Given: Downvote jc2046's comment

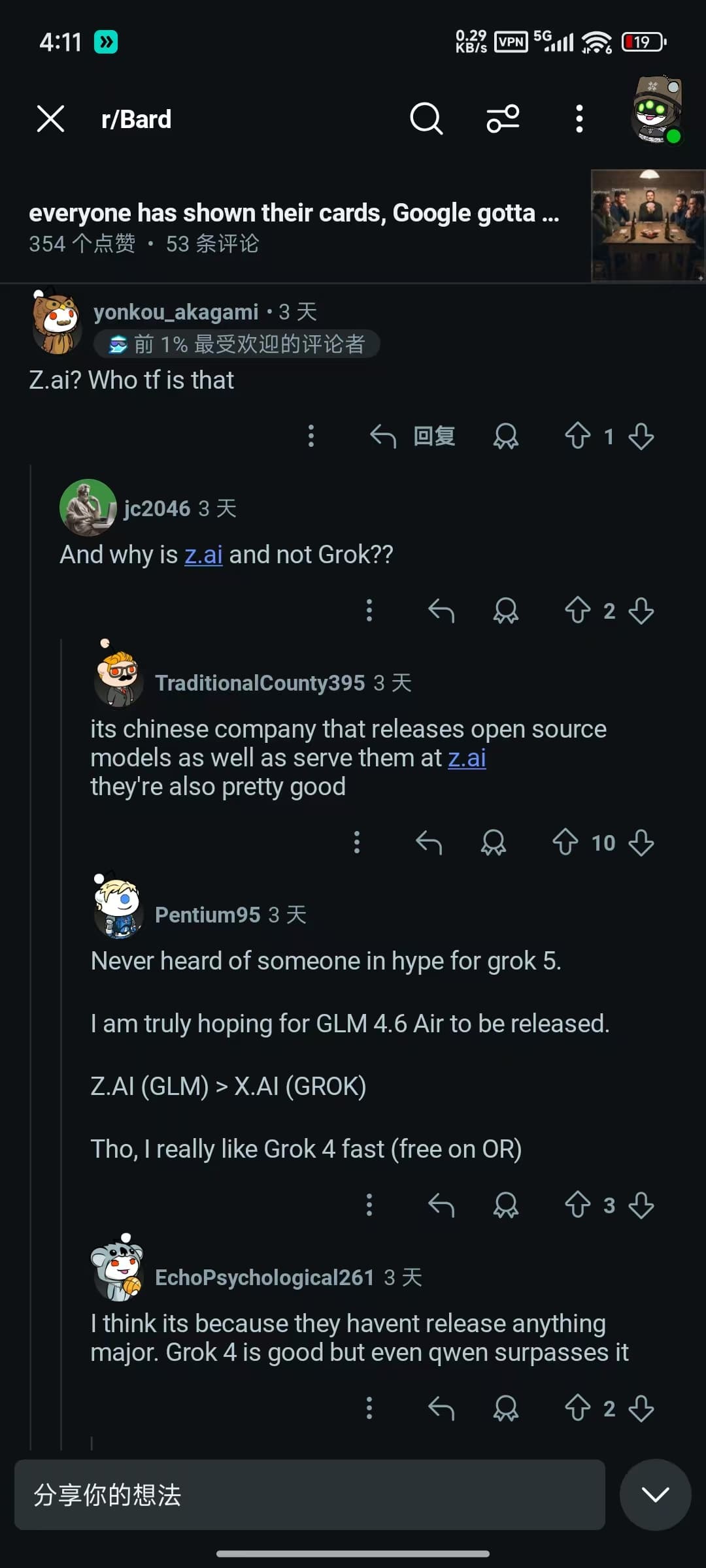Looking at the screenshot, I should pyautogui.click(x=641, y=611).
